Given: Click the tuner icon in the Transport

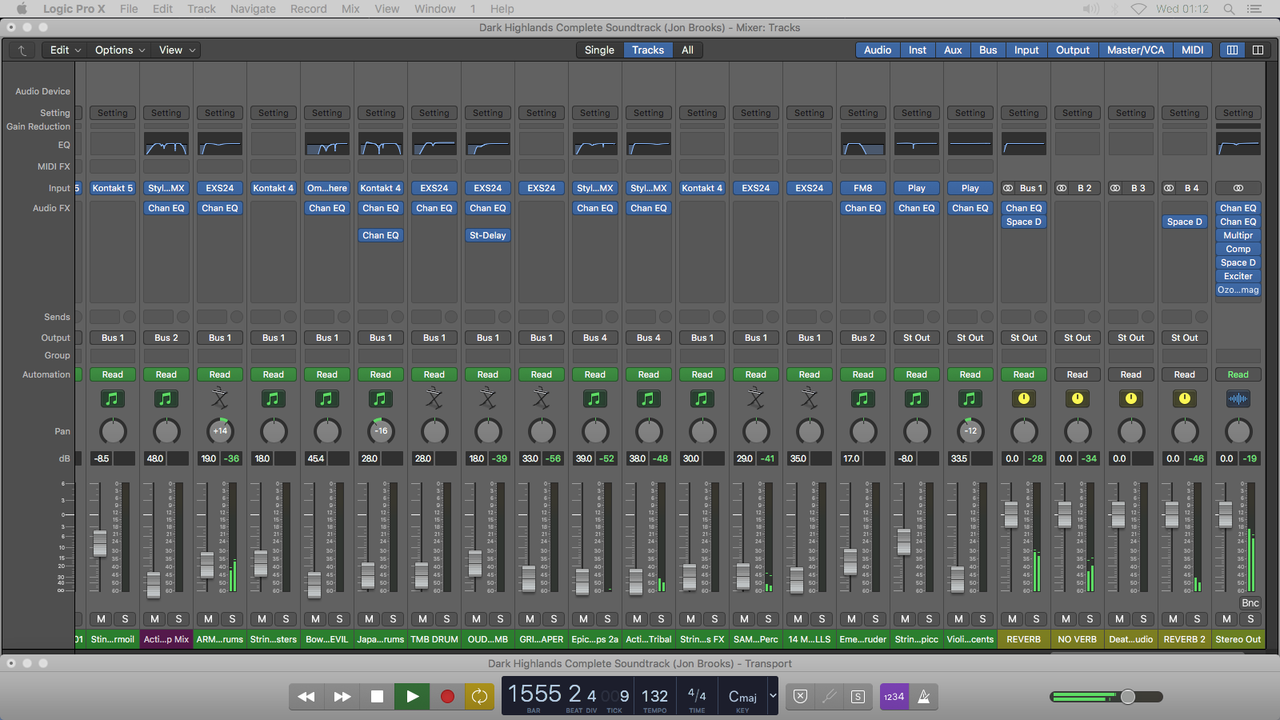Looking at the screenshot, I should click(x=829, y=696).
